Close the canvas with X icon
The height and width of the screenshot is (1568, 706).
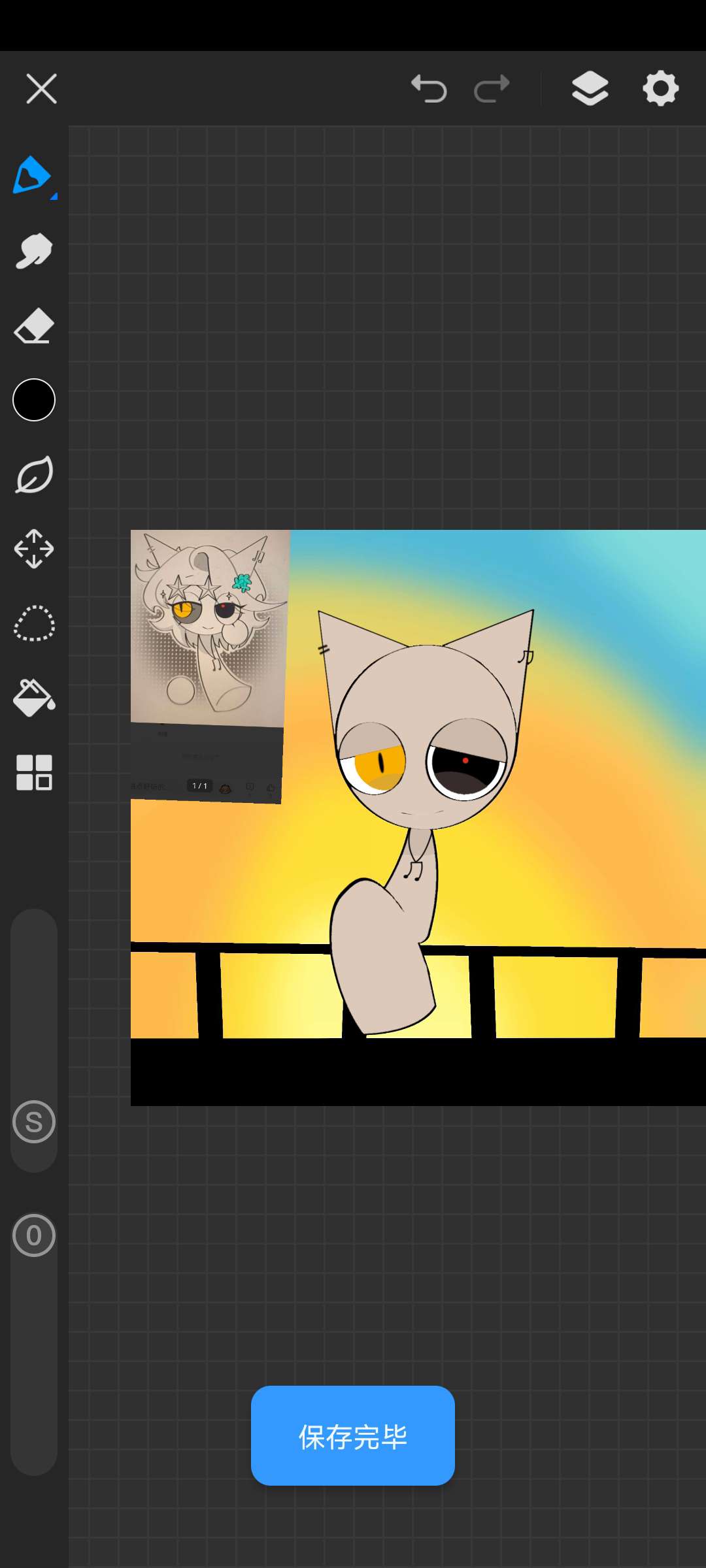tap(42, 89)
